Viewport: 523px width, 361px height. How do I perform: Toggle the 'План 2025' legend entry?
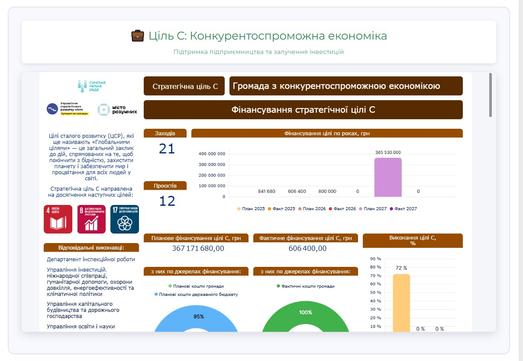pyautogui.click(x=251, y=209)
